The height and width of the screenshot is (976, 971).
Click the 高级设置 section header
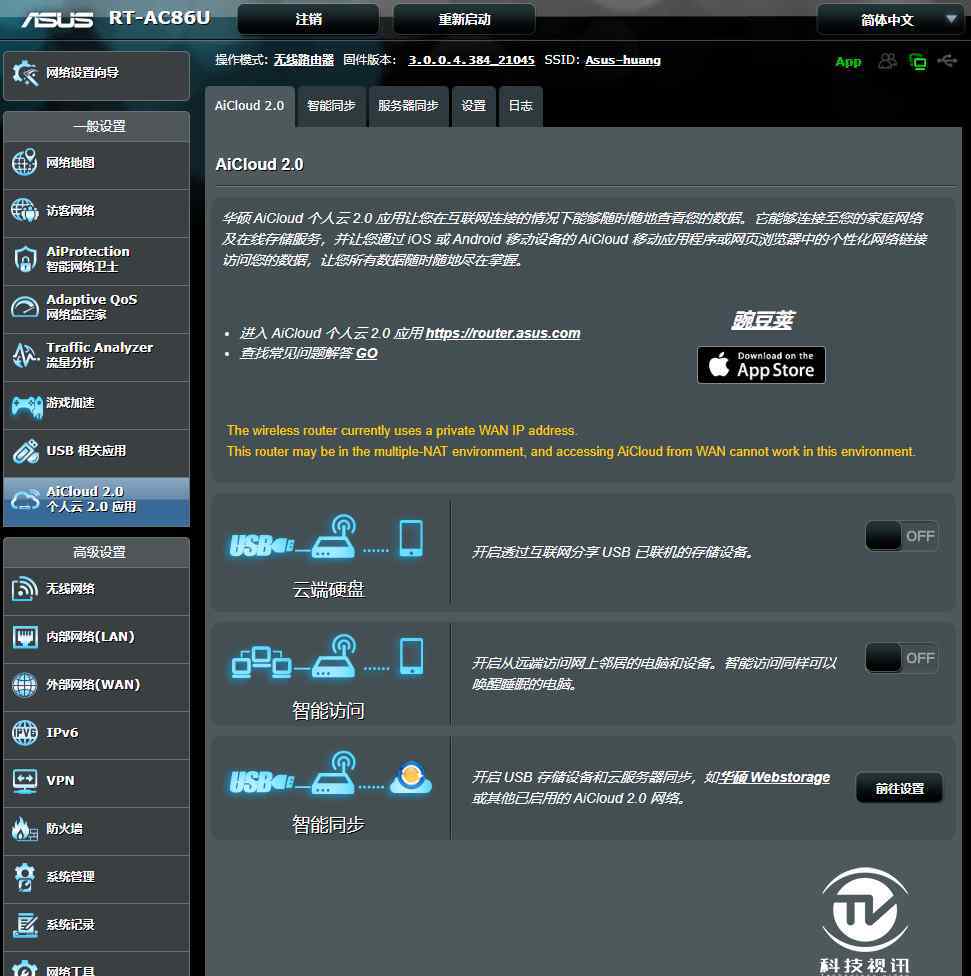pyautogui.click(x=96, y=552)
